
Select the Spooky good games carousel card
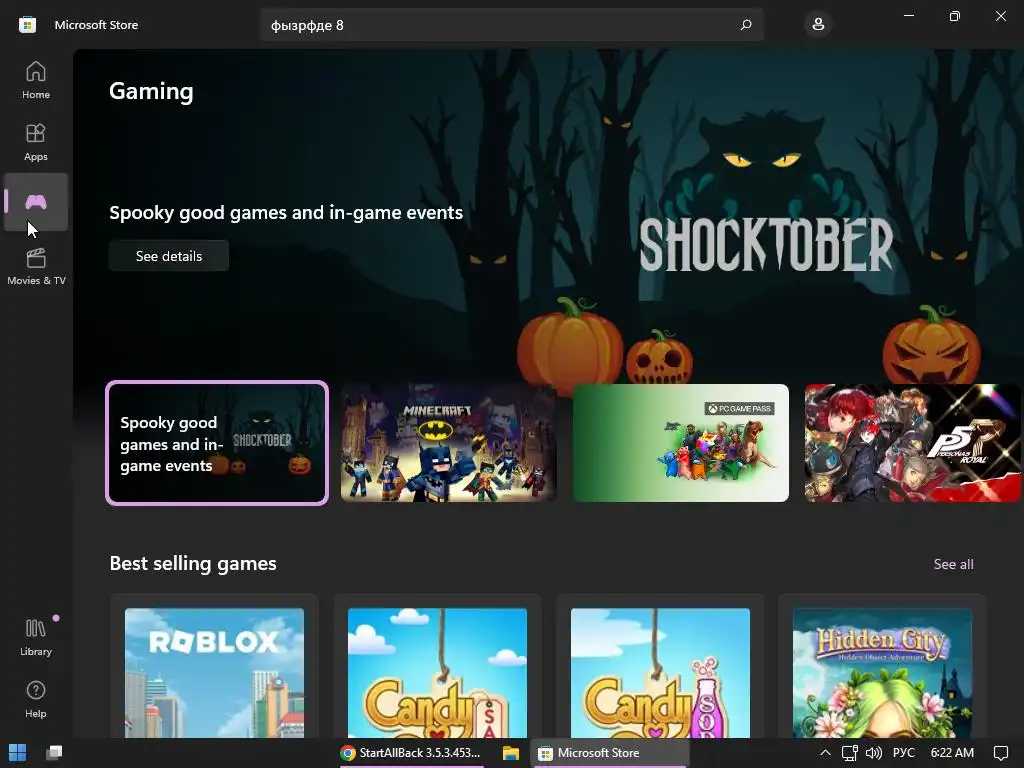217,443
